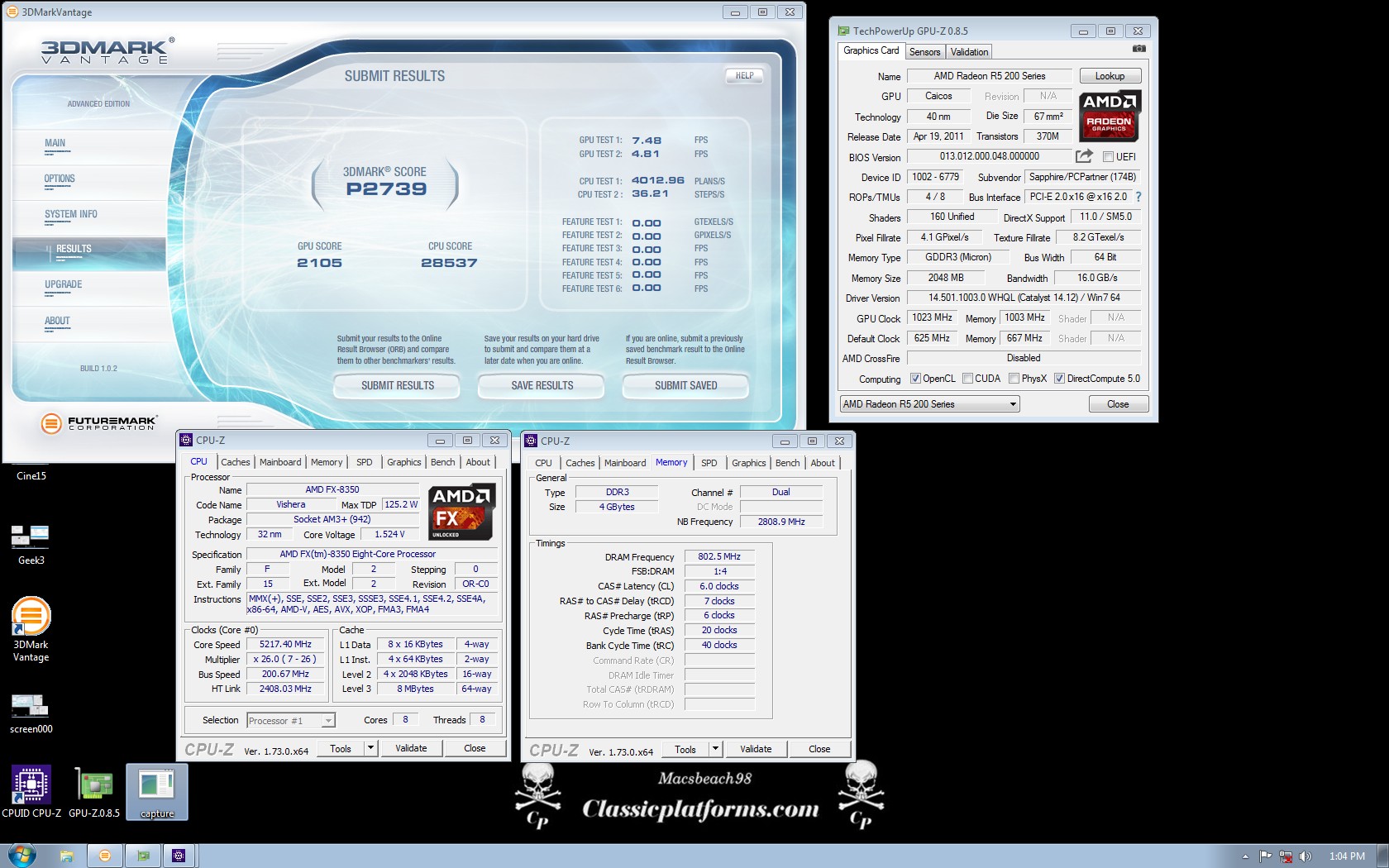Go to System Info in 3DMark sidebar
1389x868 pixels.
point(71,214)
